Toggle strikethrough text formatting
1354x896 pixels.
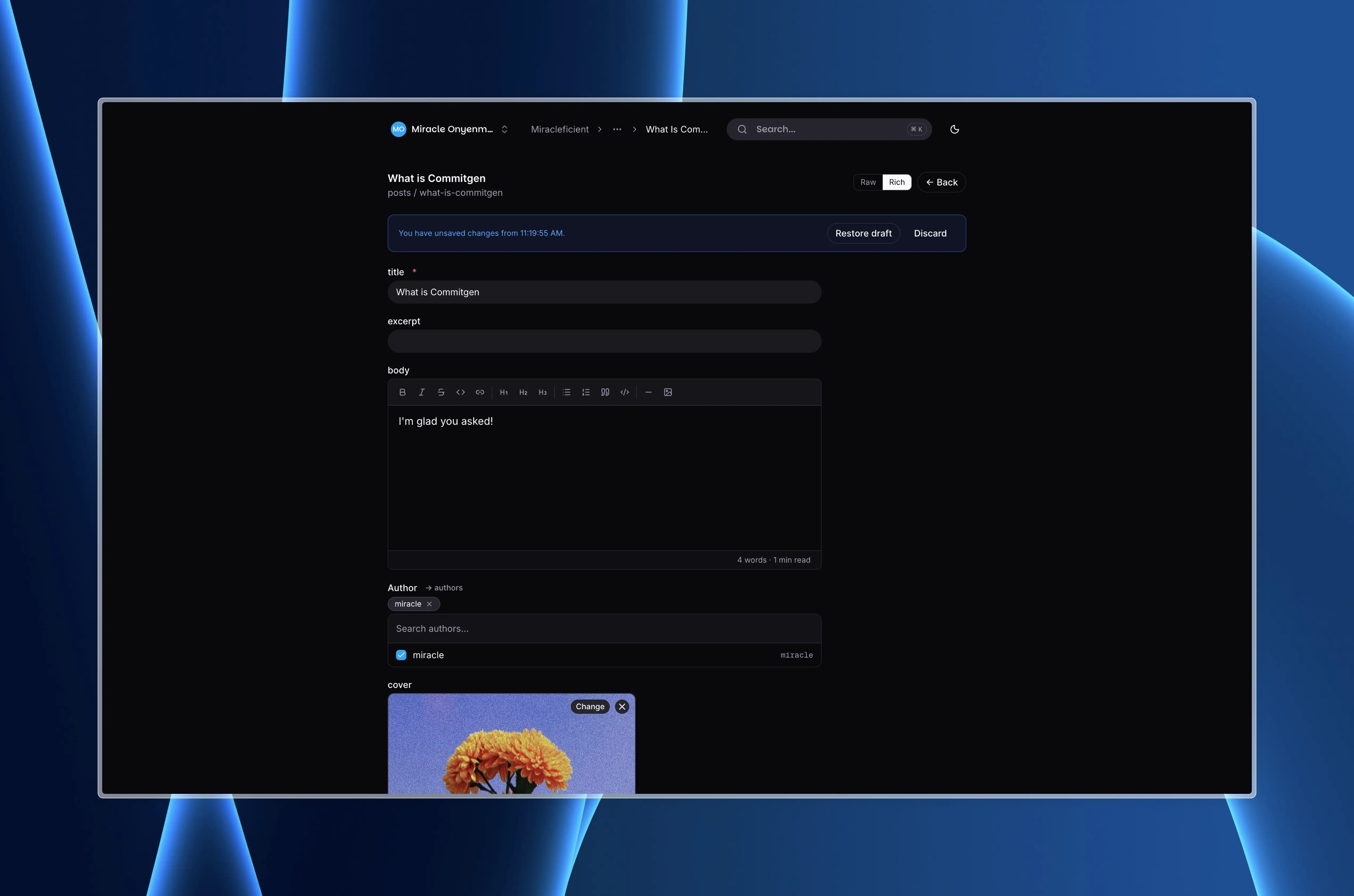pos(441,392)
